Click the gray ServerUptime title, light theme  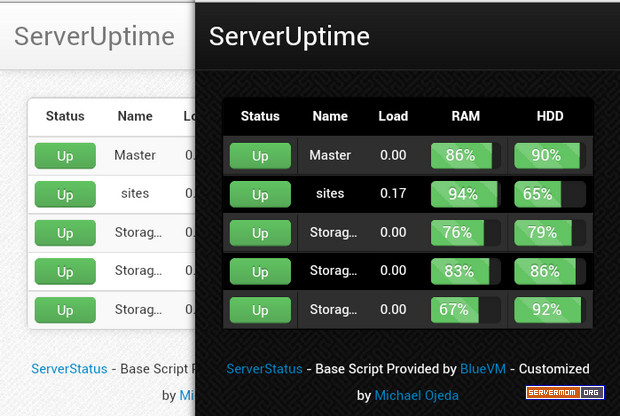pos(95,36)
